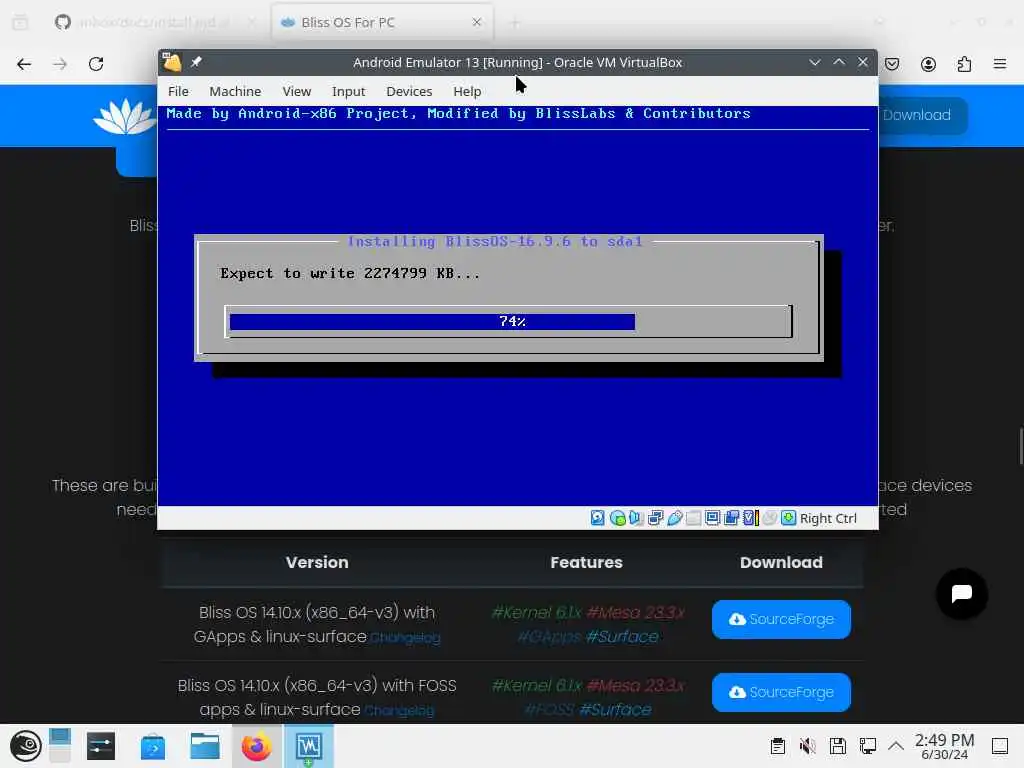The width and height of the screenshot is (1024, 768).
Task: Click network adapter indicator in VirtualBox status bar
Action: pos(655,518)
